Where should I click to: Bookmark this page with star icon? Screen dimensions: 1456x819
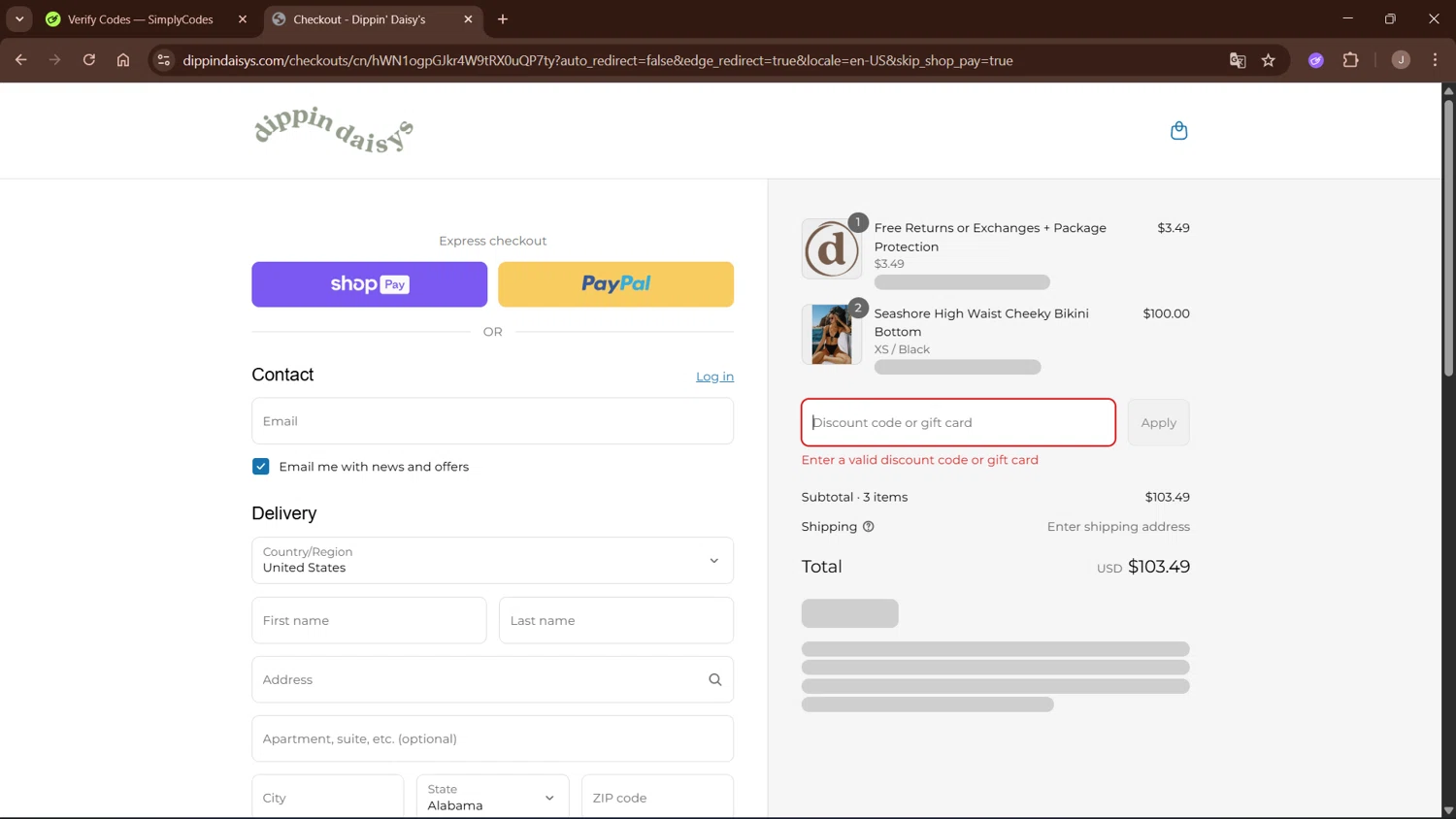point(1268,60)
